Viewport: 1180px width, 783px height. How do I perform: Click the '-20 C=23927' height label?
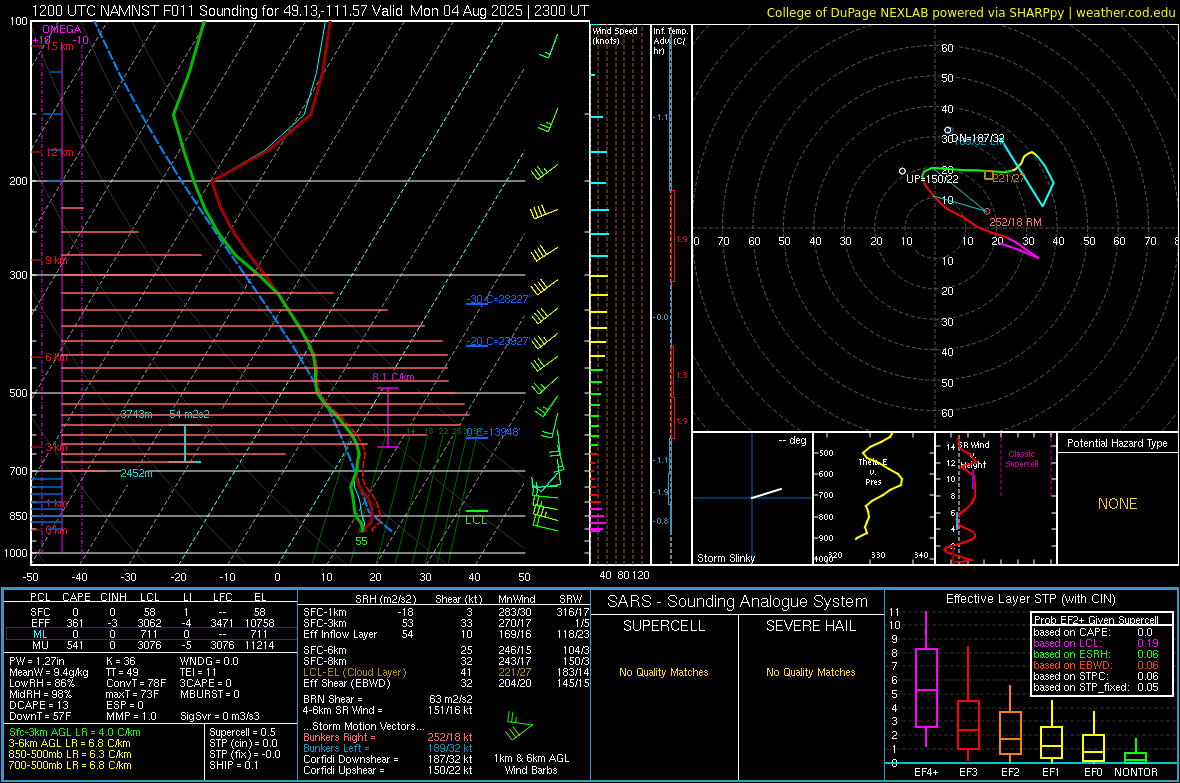[498, 341]
